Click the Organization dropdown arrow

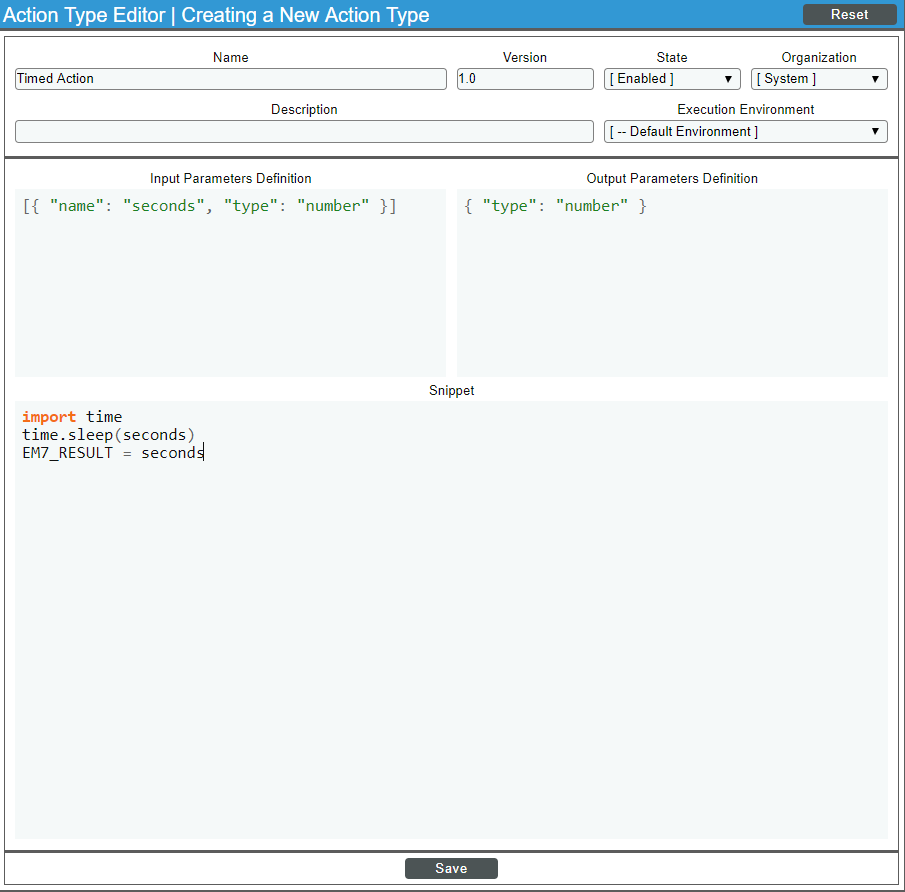pyautogui.click(x=875, y=79)
